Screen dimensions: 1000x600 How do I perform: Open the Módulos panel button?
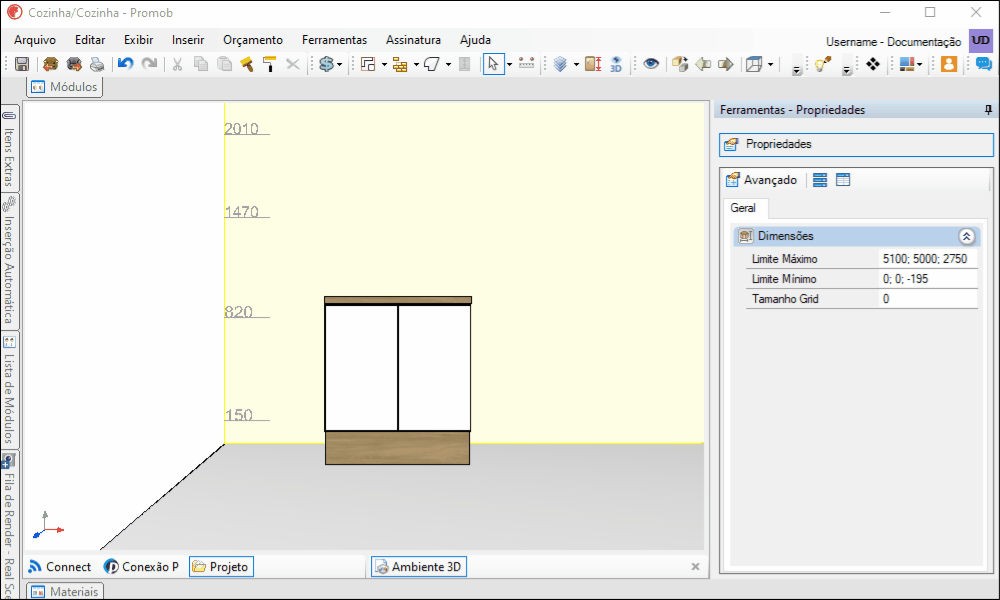(x=64, y=87)
